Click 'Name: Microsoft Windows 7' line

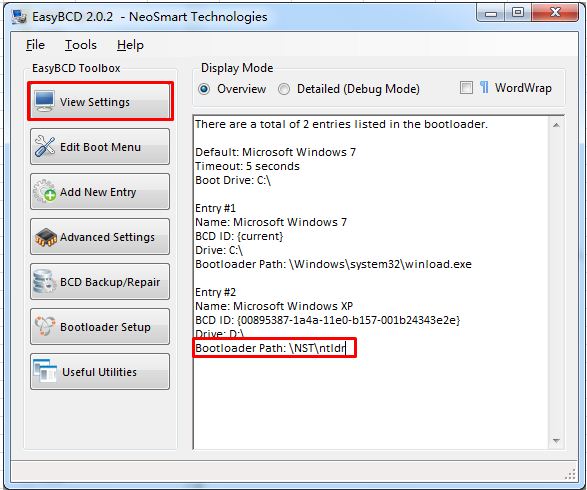click(x=271, y=222)
